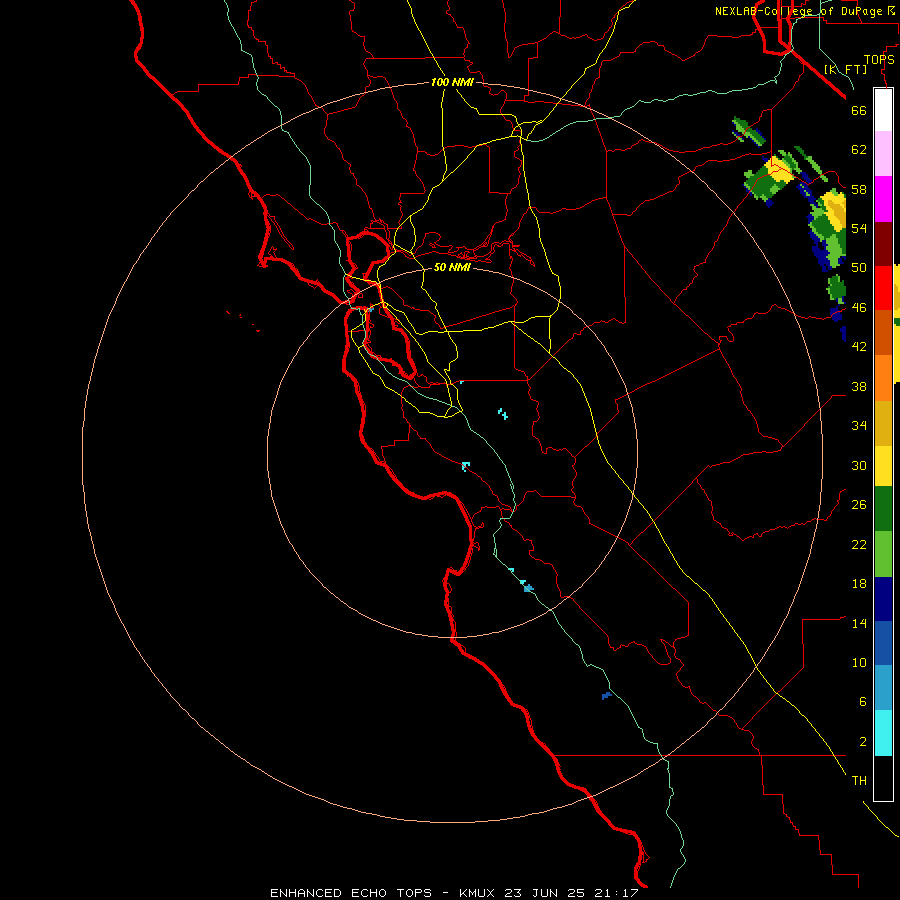Click the 58 legend value
900x900 pixels.
coord(859,189)
